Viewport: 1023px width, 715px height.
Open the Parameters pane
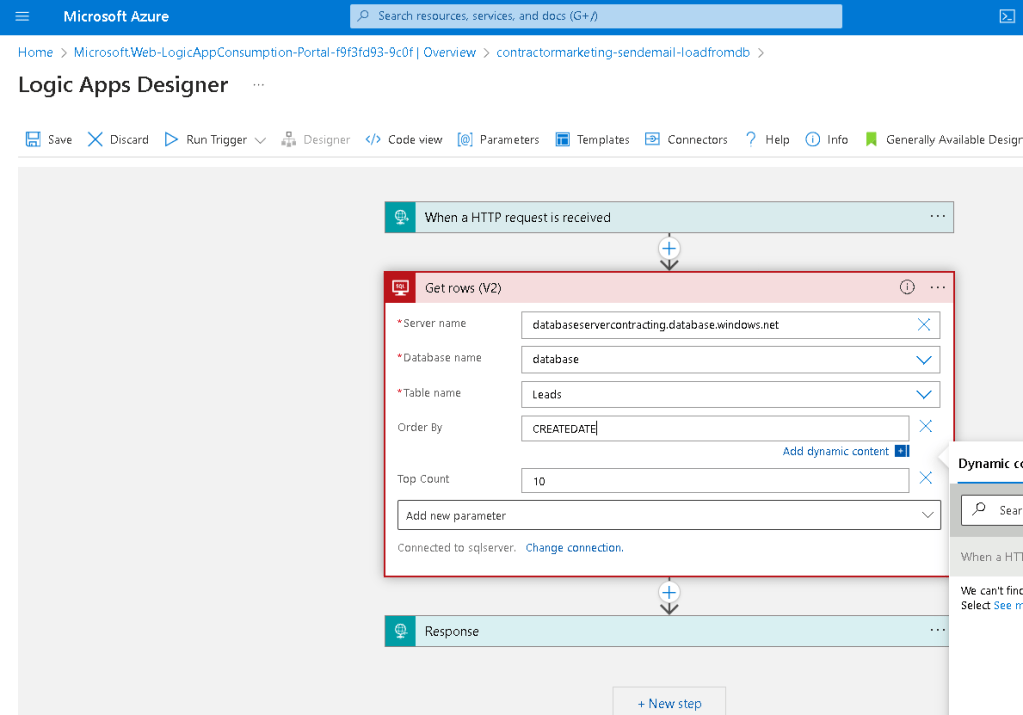click(x=498, y=140)
